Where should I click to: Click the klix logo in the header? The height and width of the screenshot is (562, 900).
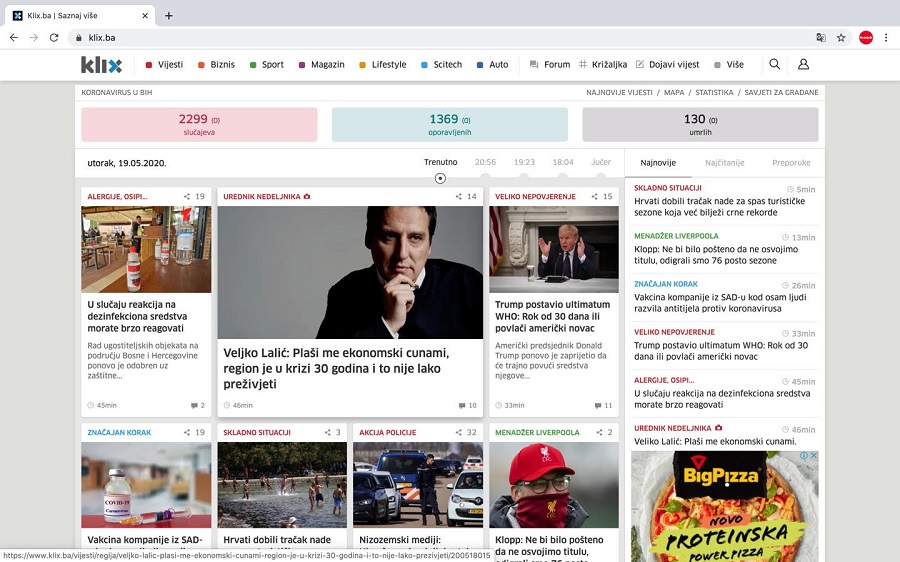[101, 65]
